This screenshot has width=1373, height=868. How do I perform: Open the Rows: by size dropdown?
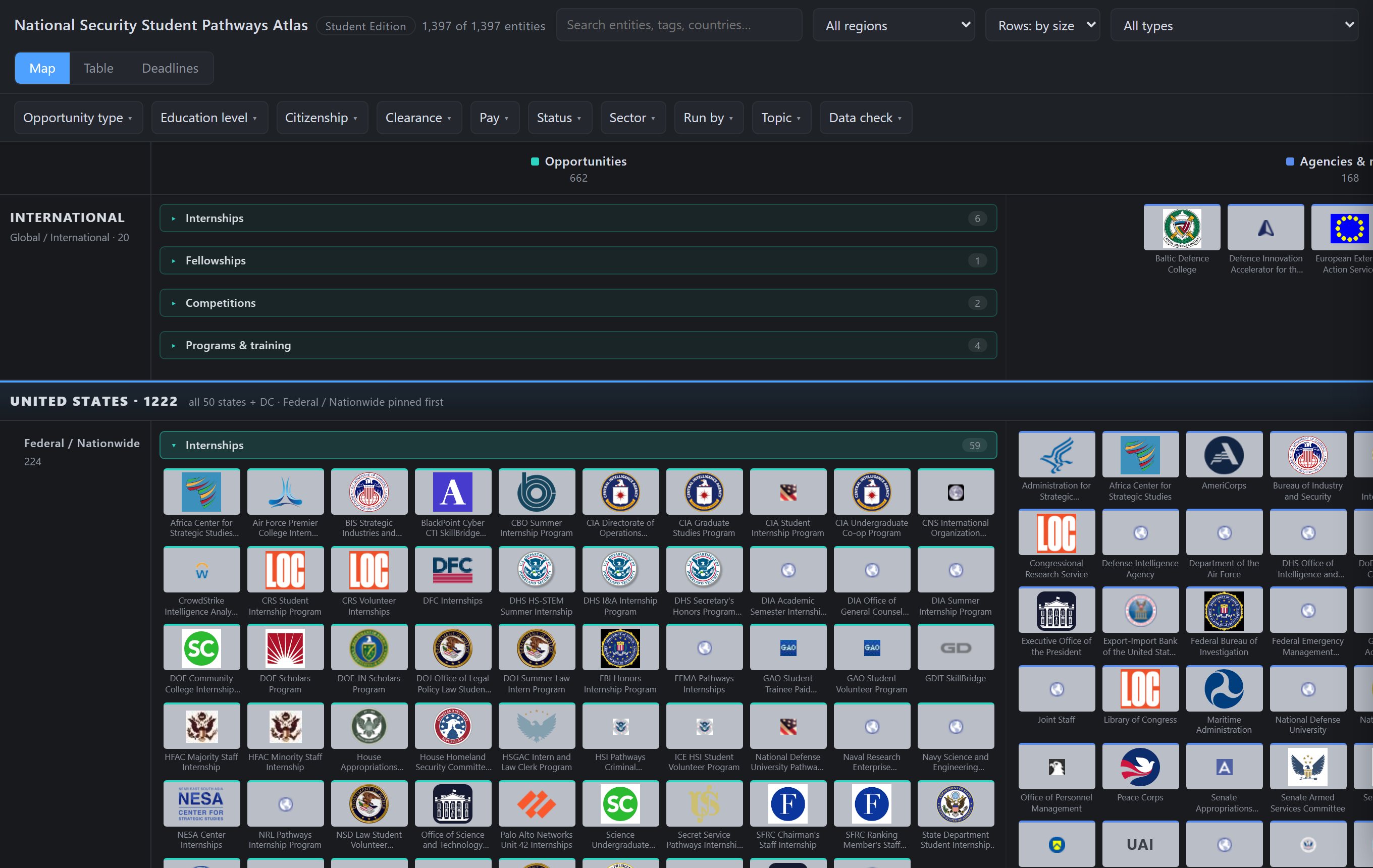tap(1042, 25)
